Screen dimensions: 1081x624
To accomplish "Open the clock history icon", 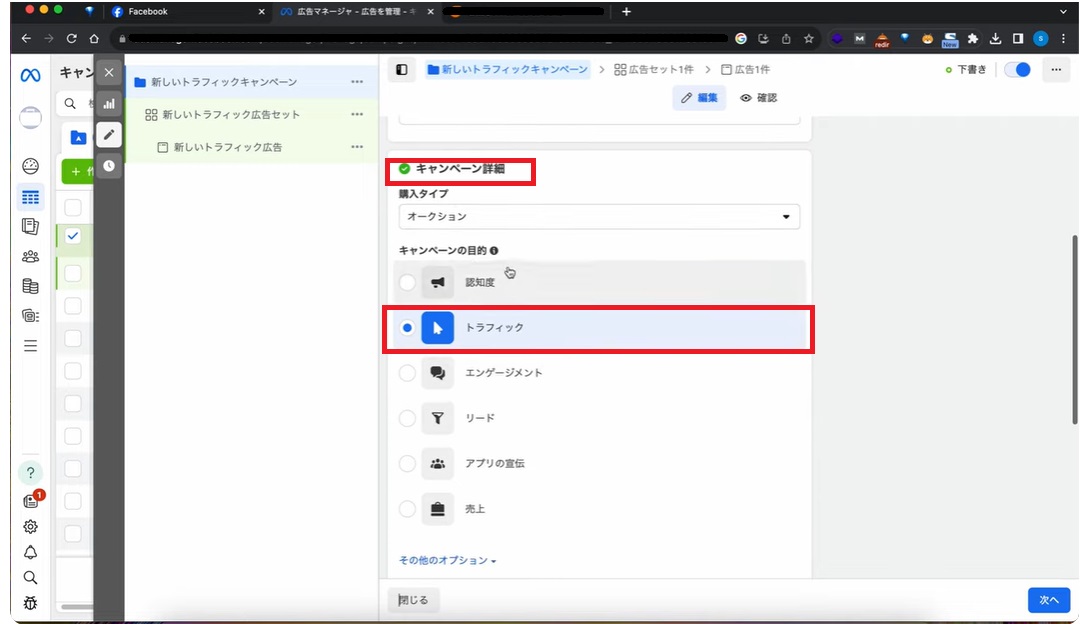I will coord(109,166).
